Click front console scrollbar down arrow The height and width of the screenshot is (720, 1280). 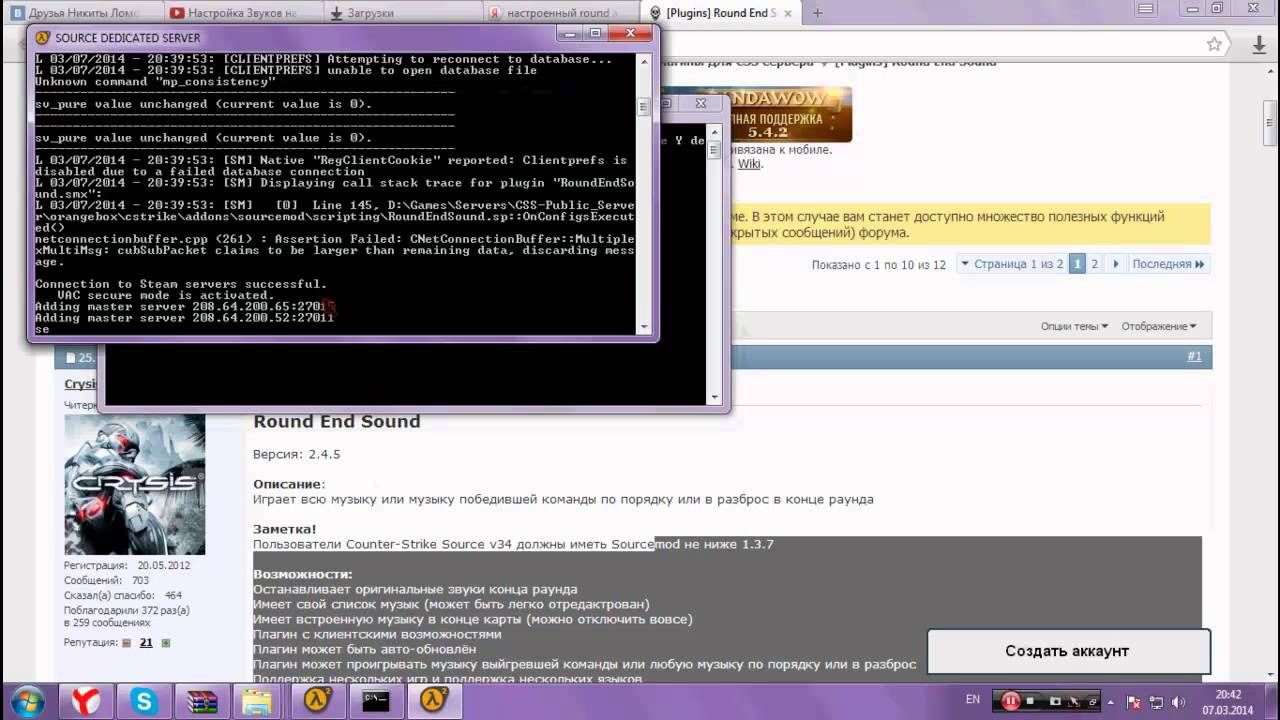click(644, 326)
